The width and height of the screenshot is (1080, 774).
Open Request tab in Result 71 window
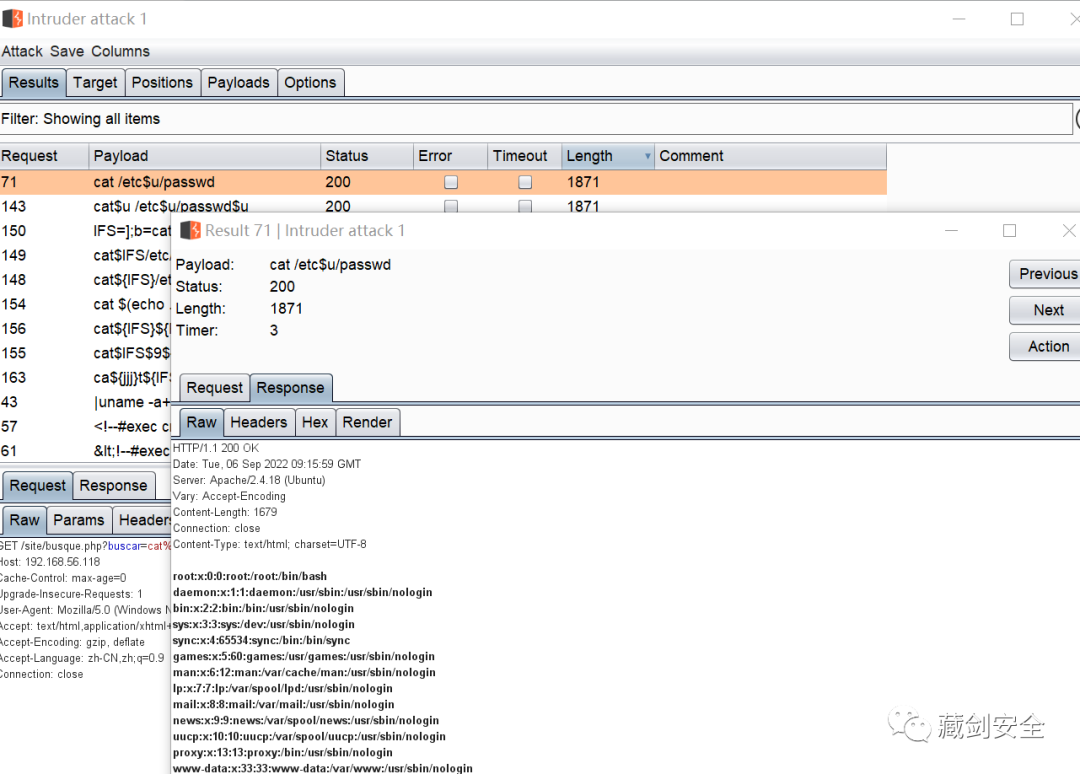tap(214, 388)
